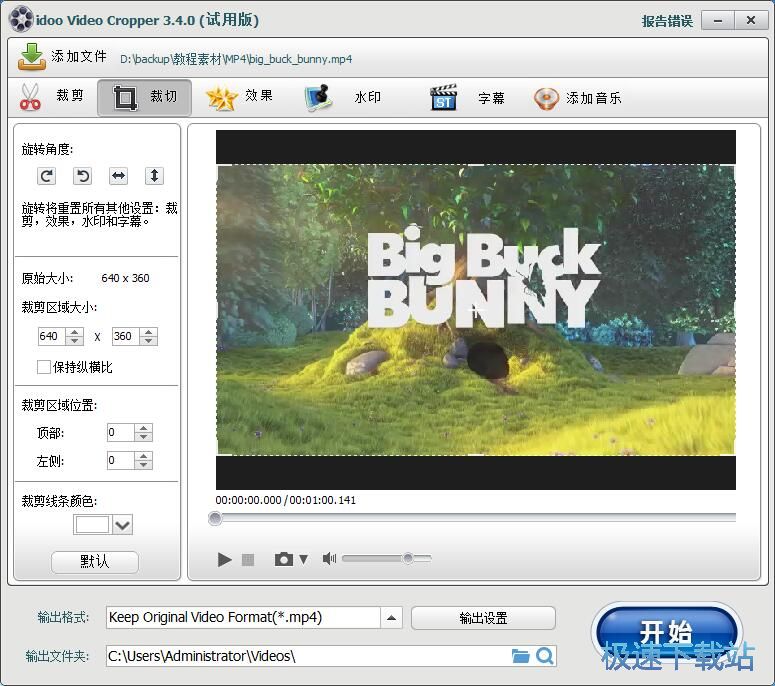Flip video horizontally icon
The width and height of the screenshot is (775, 686).
119,176
